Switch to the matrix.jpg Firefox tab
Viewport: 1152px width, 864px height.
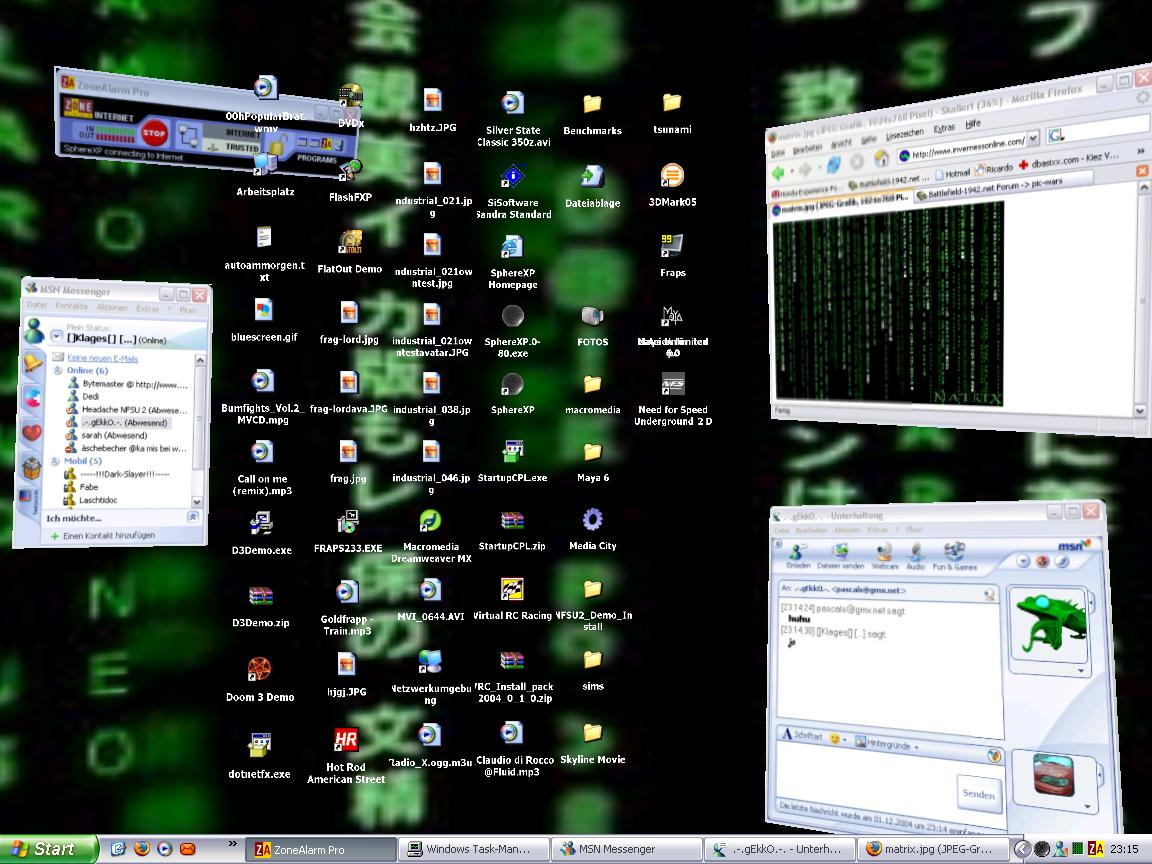(x=842, y=203)
